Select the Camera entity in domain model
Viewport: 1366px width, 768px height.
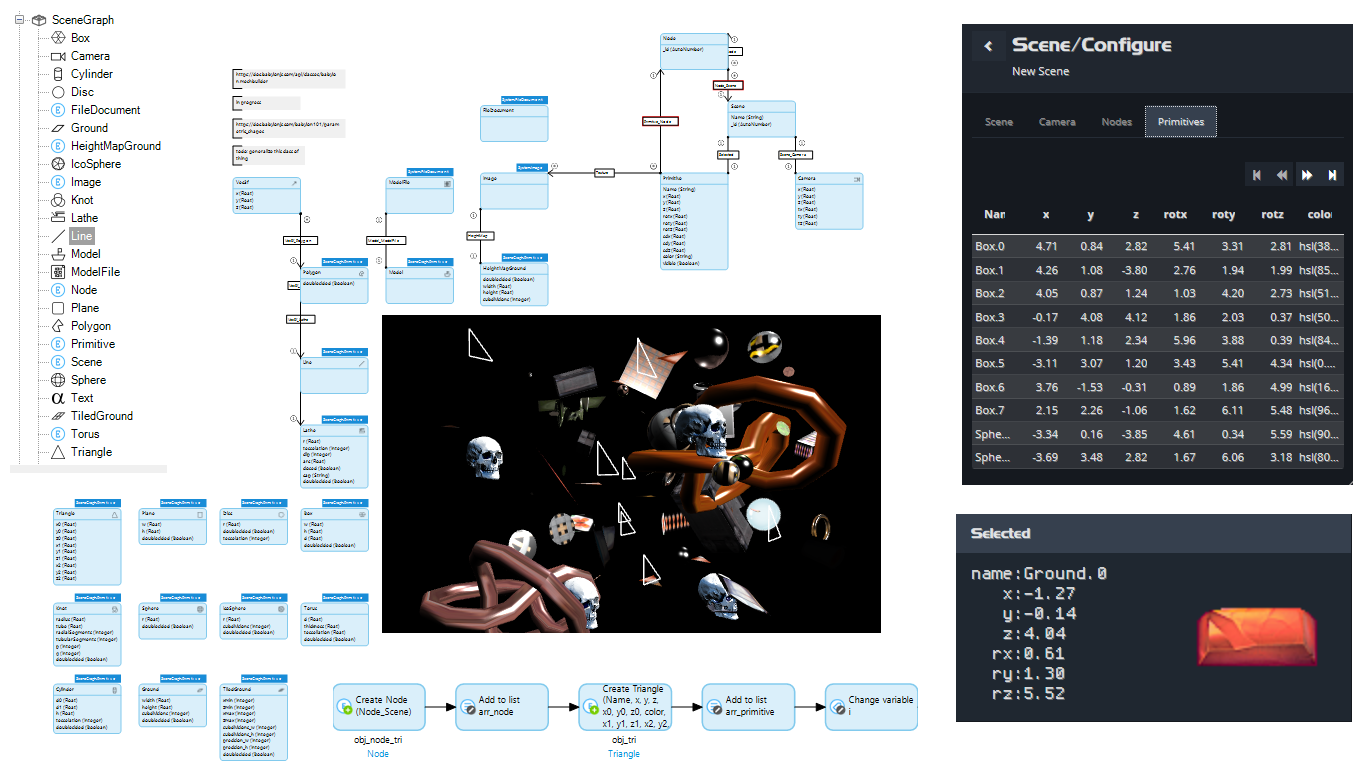point(829,199)
